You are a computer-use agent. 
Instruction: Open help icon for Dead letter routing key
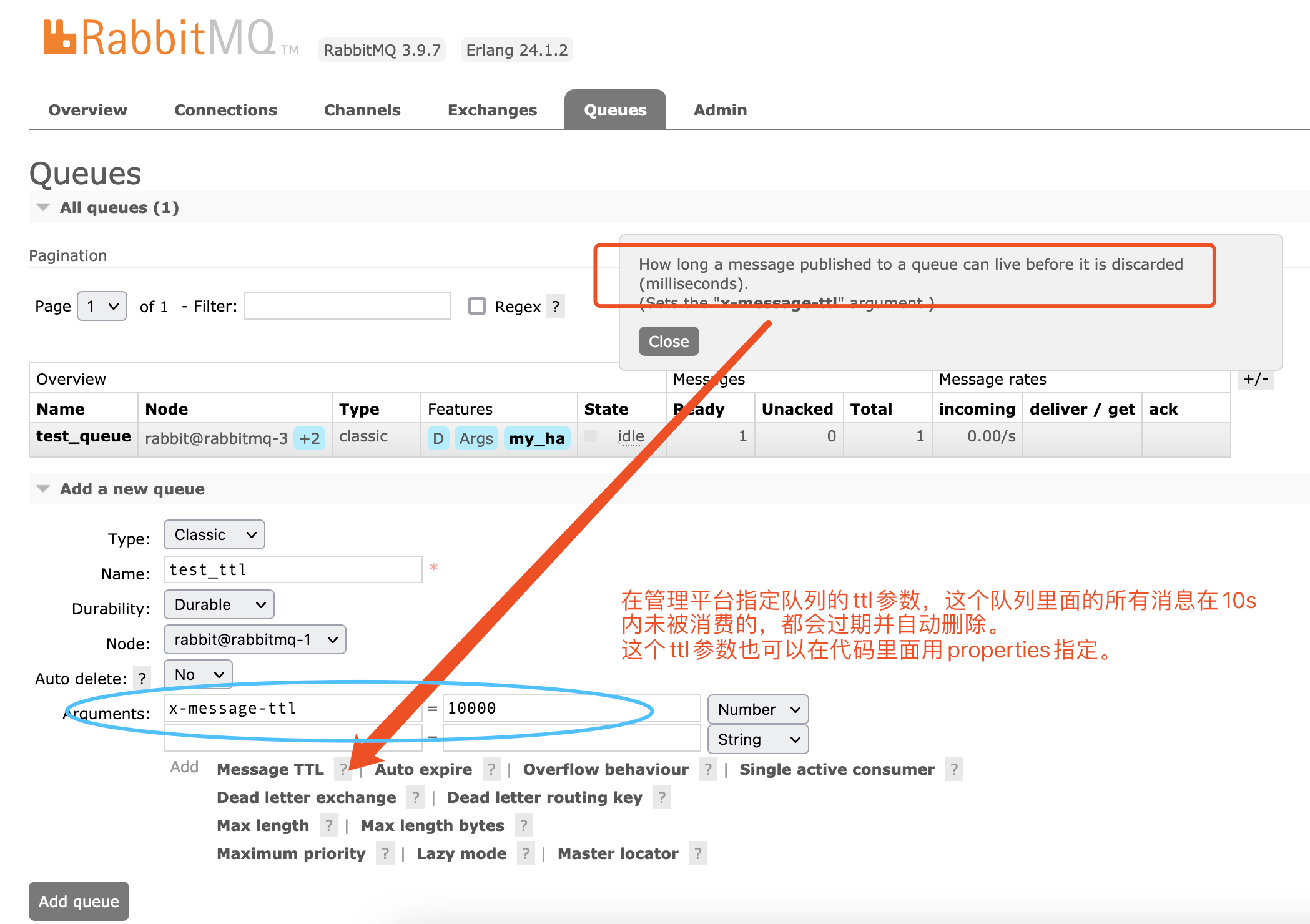tap(662, 797)
